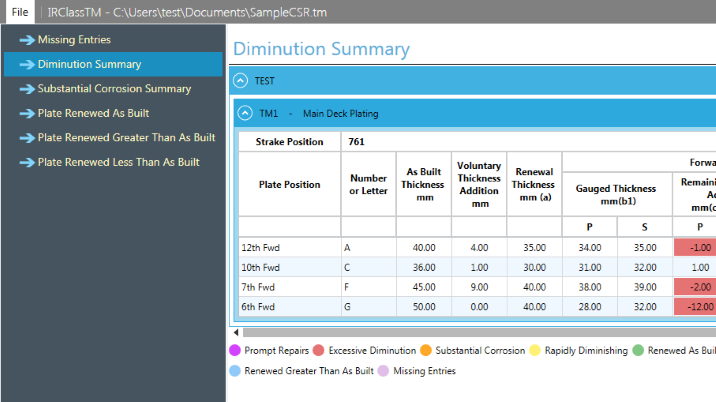Click the Number or Letter column header

pos(369,185)
